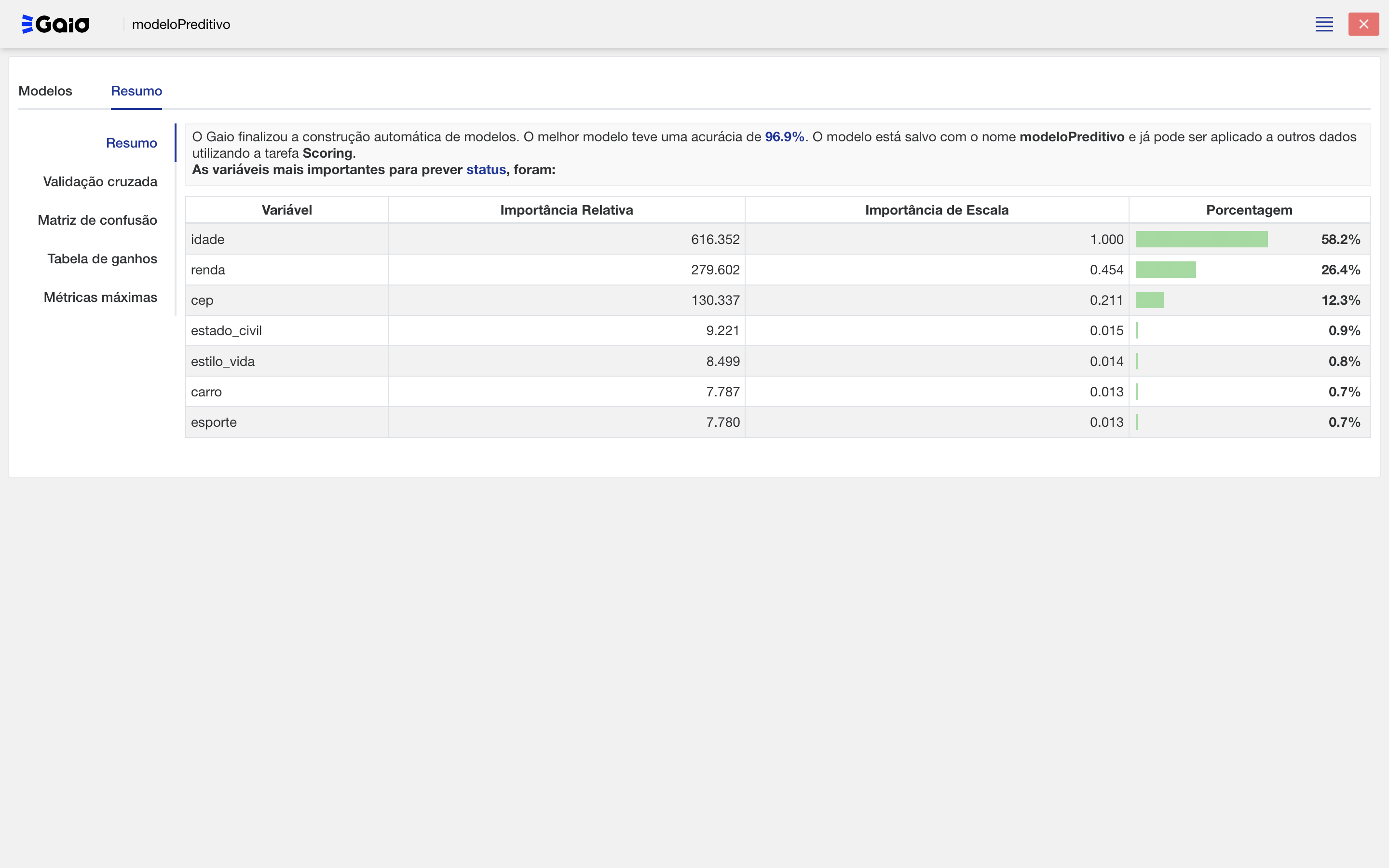Click the Importância de Escala header
This screenshot has width=1389, height=868.
(936, 210)
